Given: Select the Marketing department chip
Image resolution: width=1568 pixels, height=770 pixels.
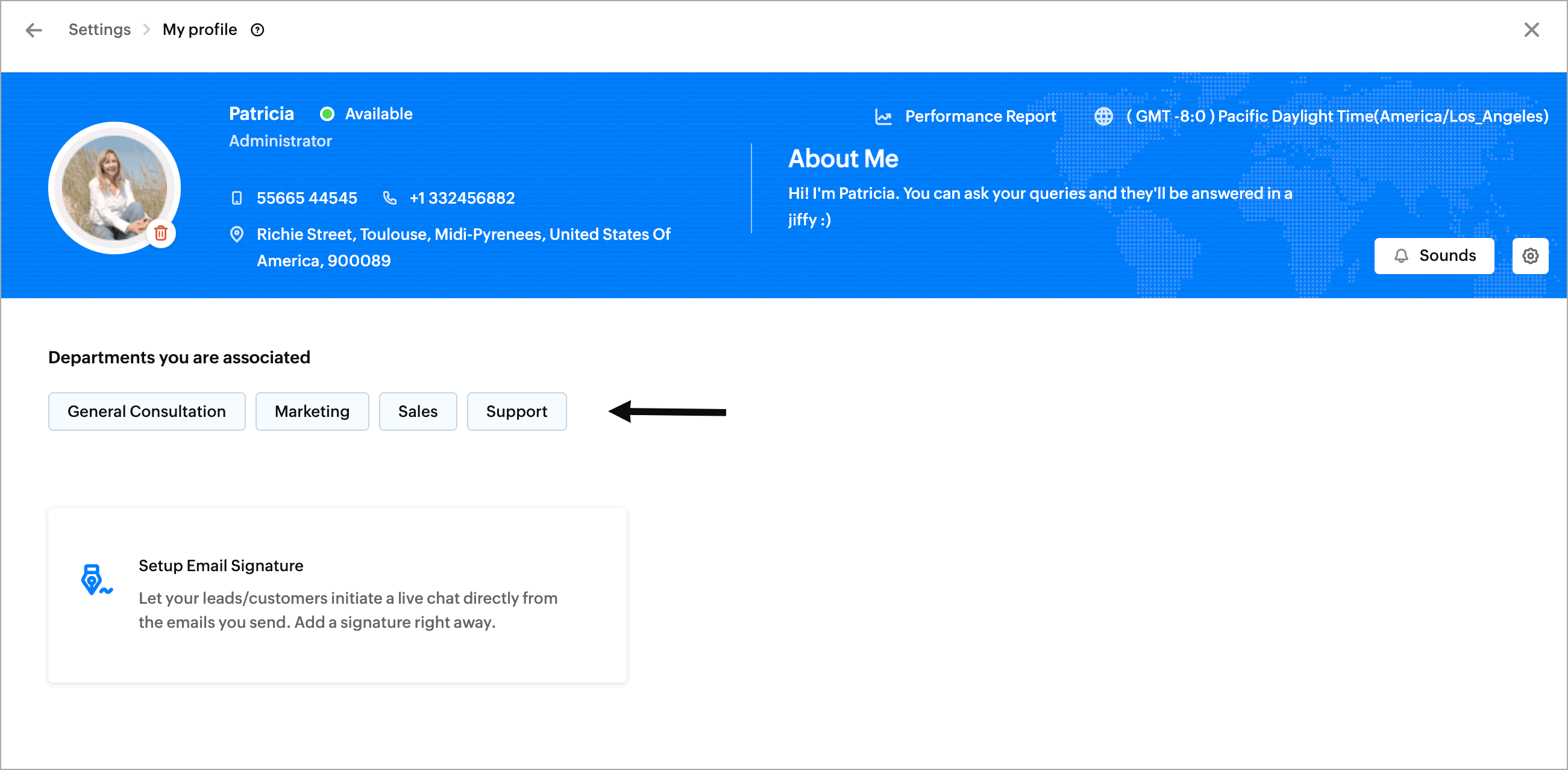Looking at the screenshot, I should pyautogui.click(x=312, y=412).
